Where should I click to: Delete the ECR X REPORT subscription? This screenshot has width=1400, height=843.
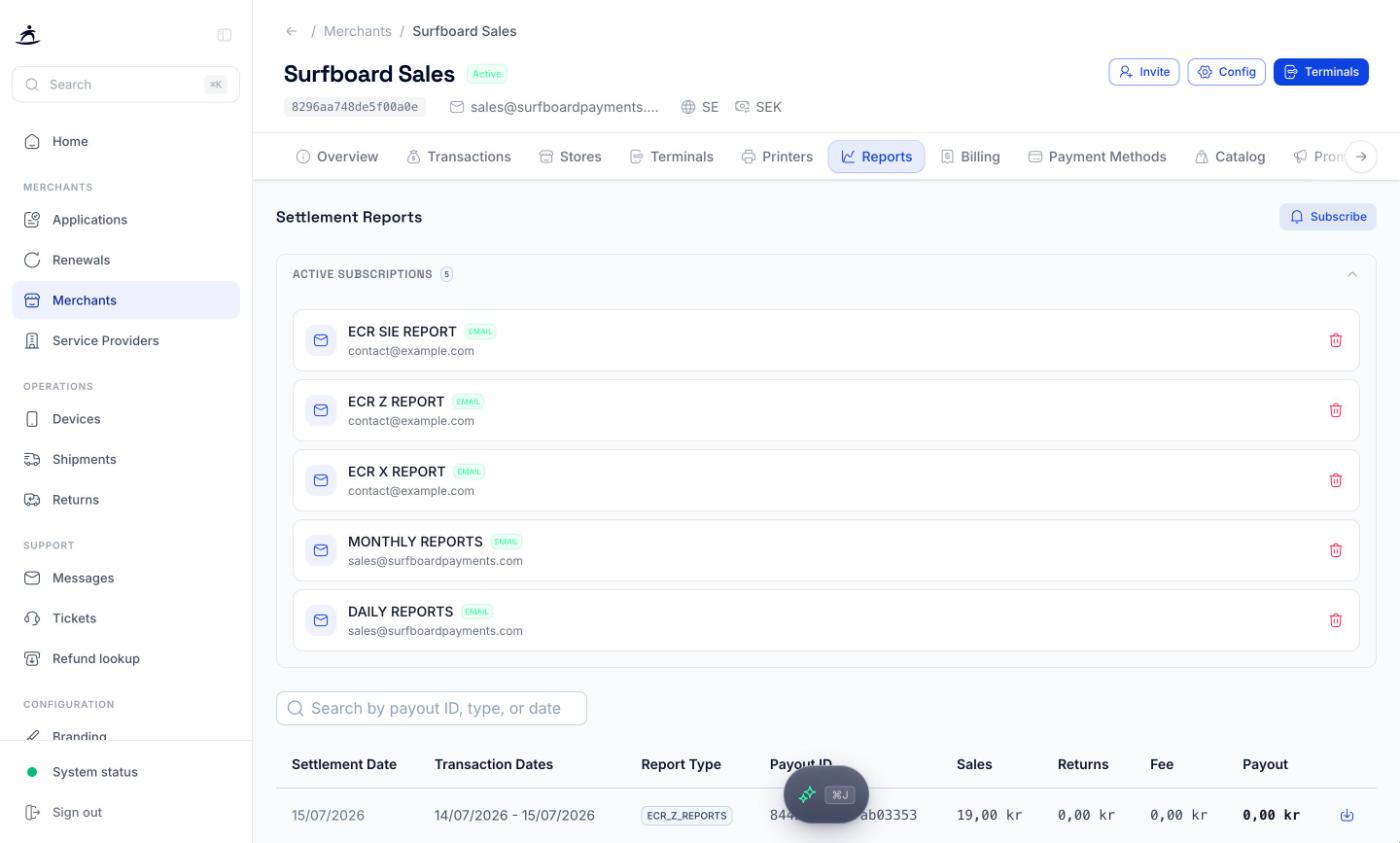coord(1335,480)
